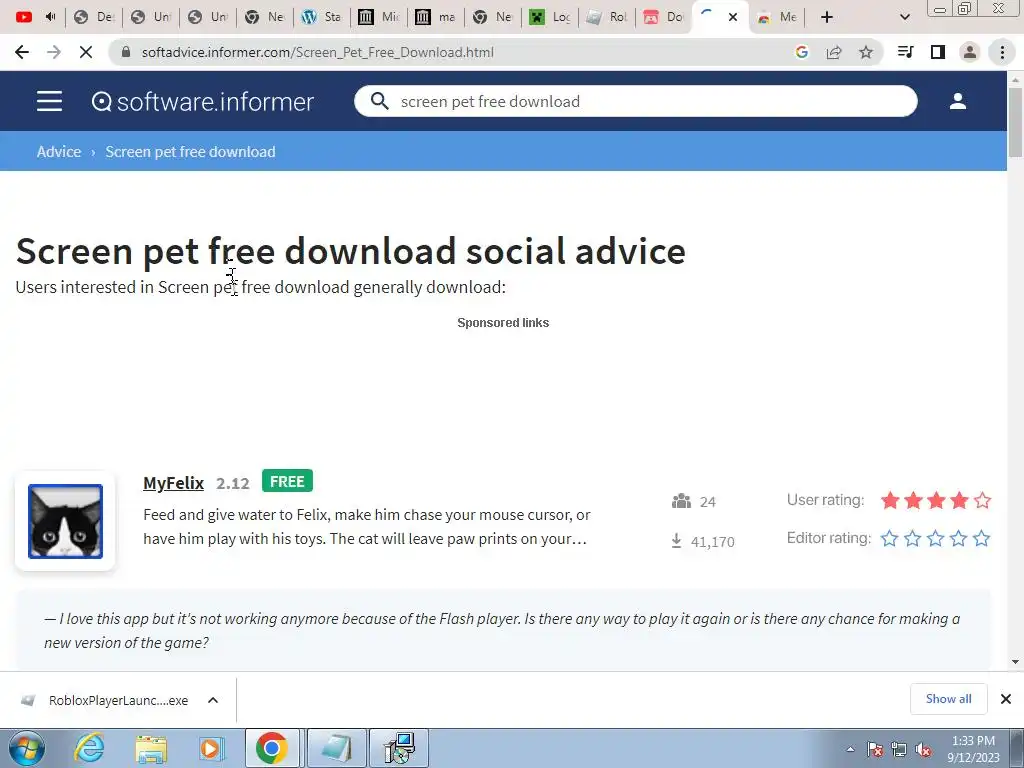Open Windows Explorer folder taskbar icon
The image size is (1024, 768).
(x=151, y=748)
